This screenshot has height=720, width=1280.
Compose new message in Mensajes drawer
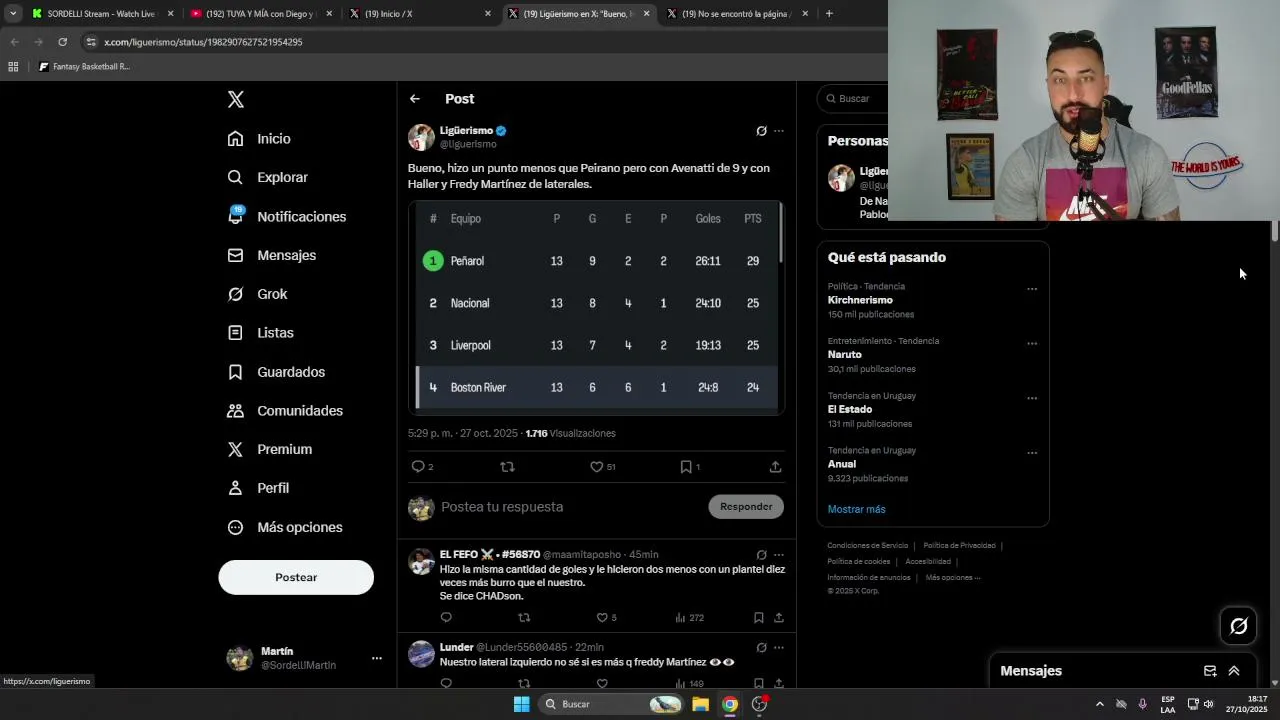[x=1210, y=671]
